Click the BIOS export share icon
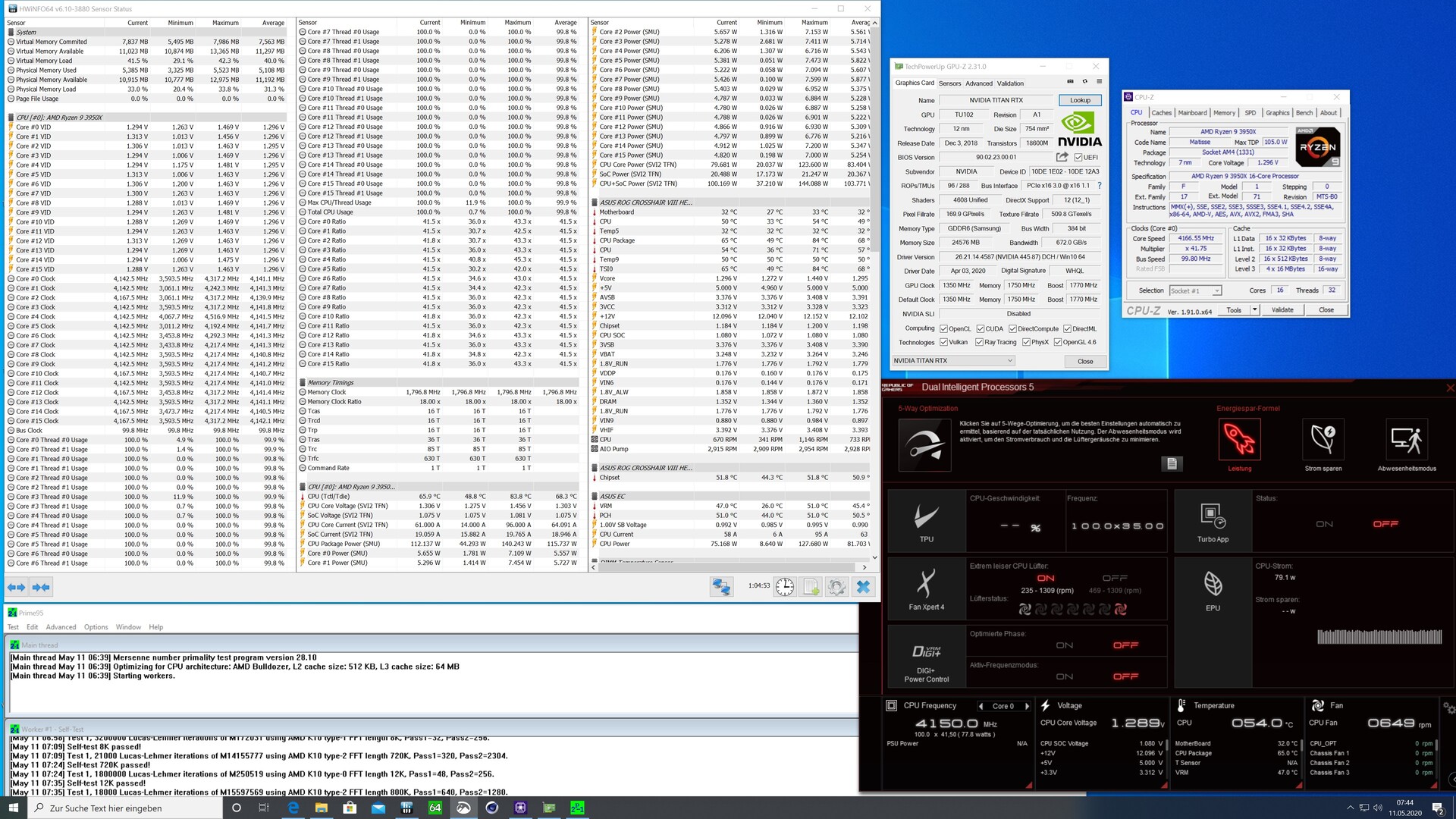Viewport: 1456px width, 819px height. click(x=1062, y=157)
